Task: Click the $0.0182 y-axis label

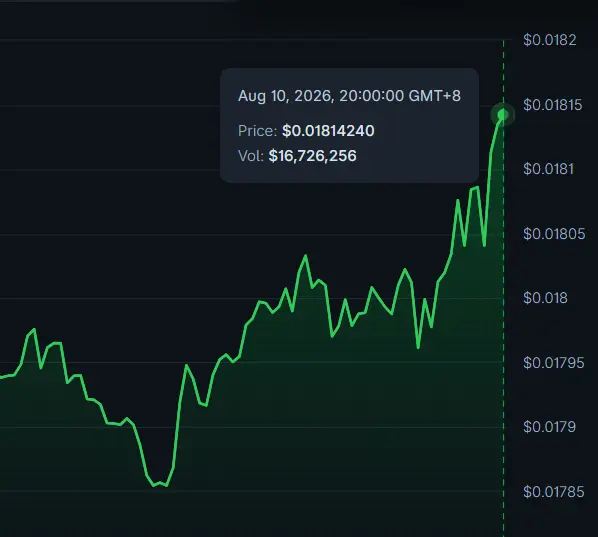Action: (x=550, y=40)
